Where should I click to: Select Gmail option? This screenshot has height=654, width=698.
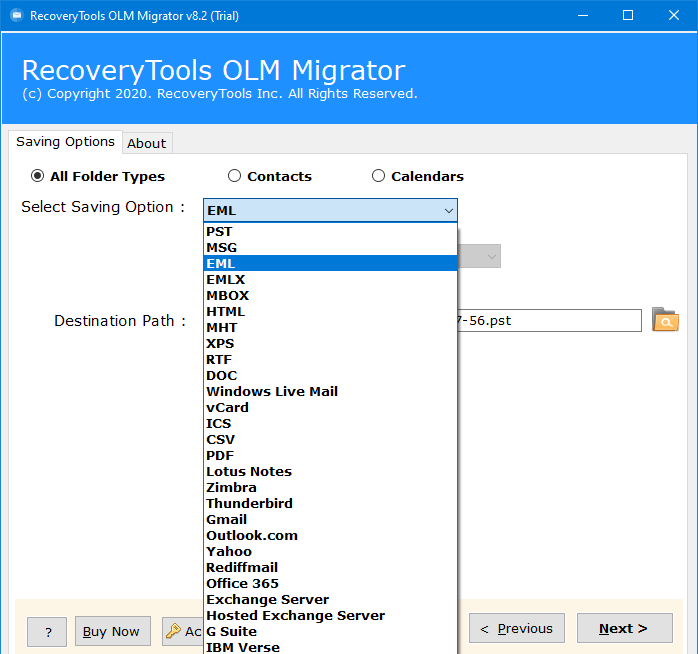(x=330, y=520)
